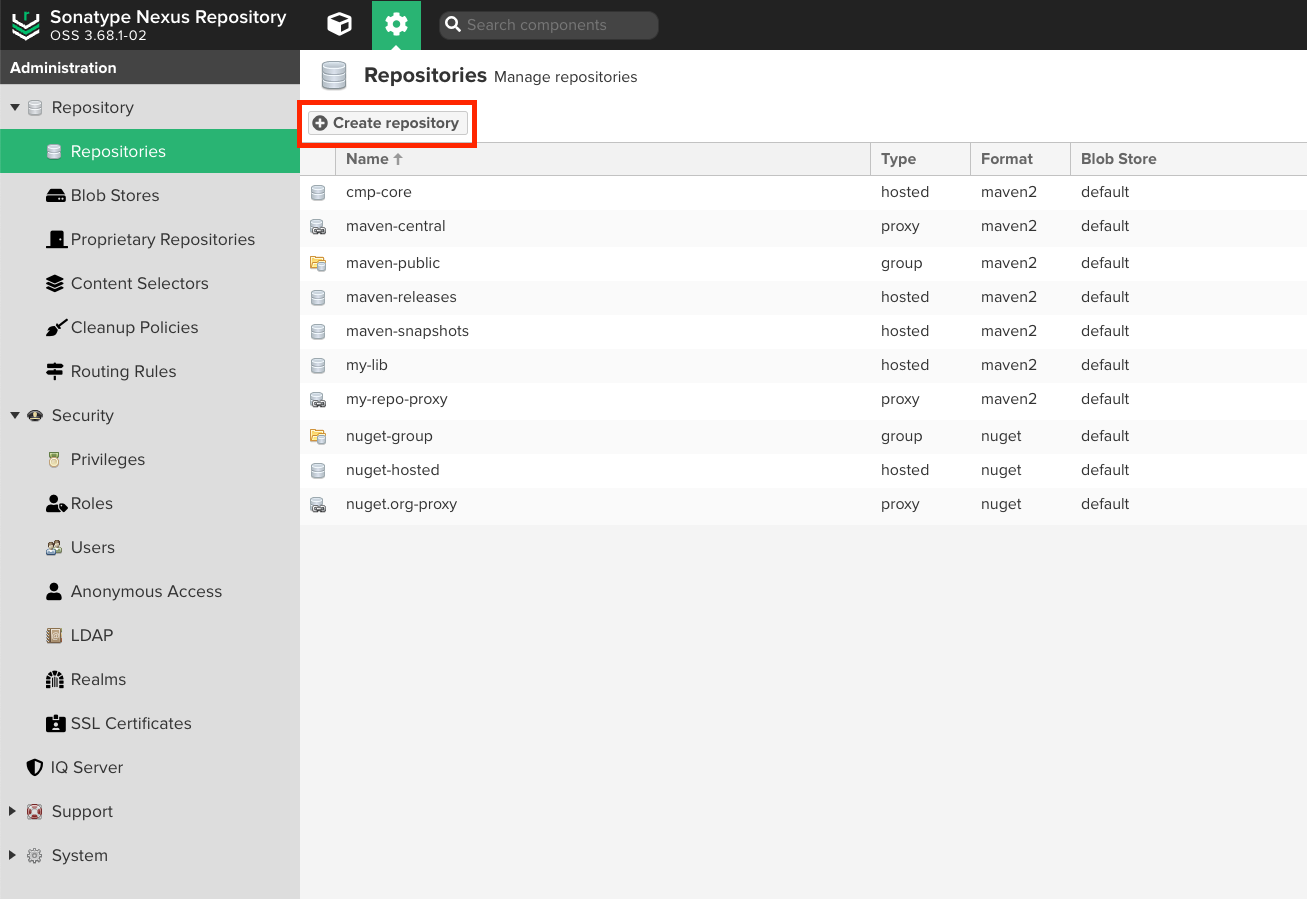Viewport: 1307px width, 899px height.
Task: Click the large Repositories page header icon
Action: tap(334, 76)
